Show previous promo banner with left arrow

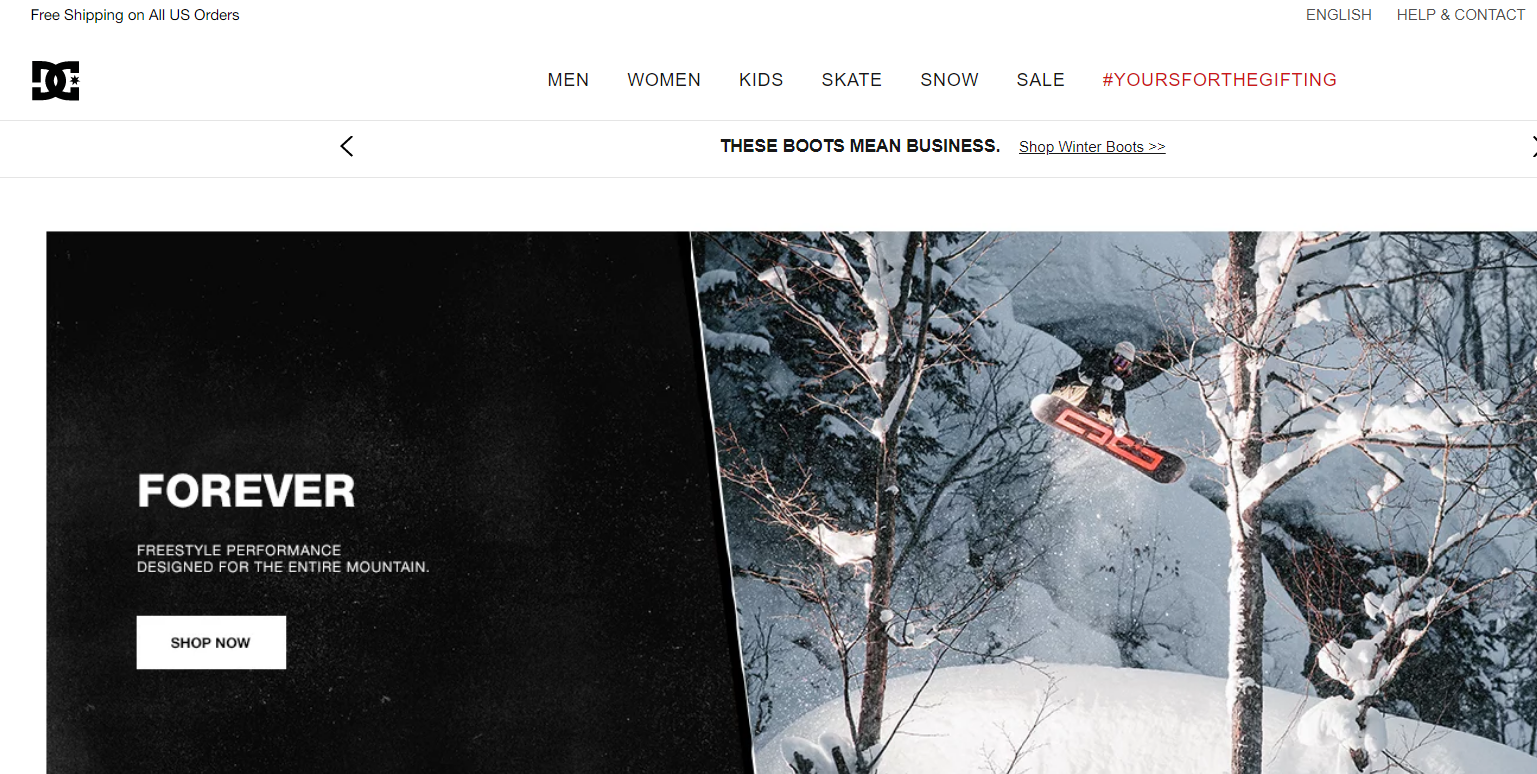click(347, 146)
